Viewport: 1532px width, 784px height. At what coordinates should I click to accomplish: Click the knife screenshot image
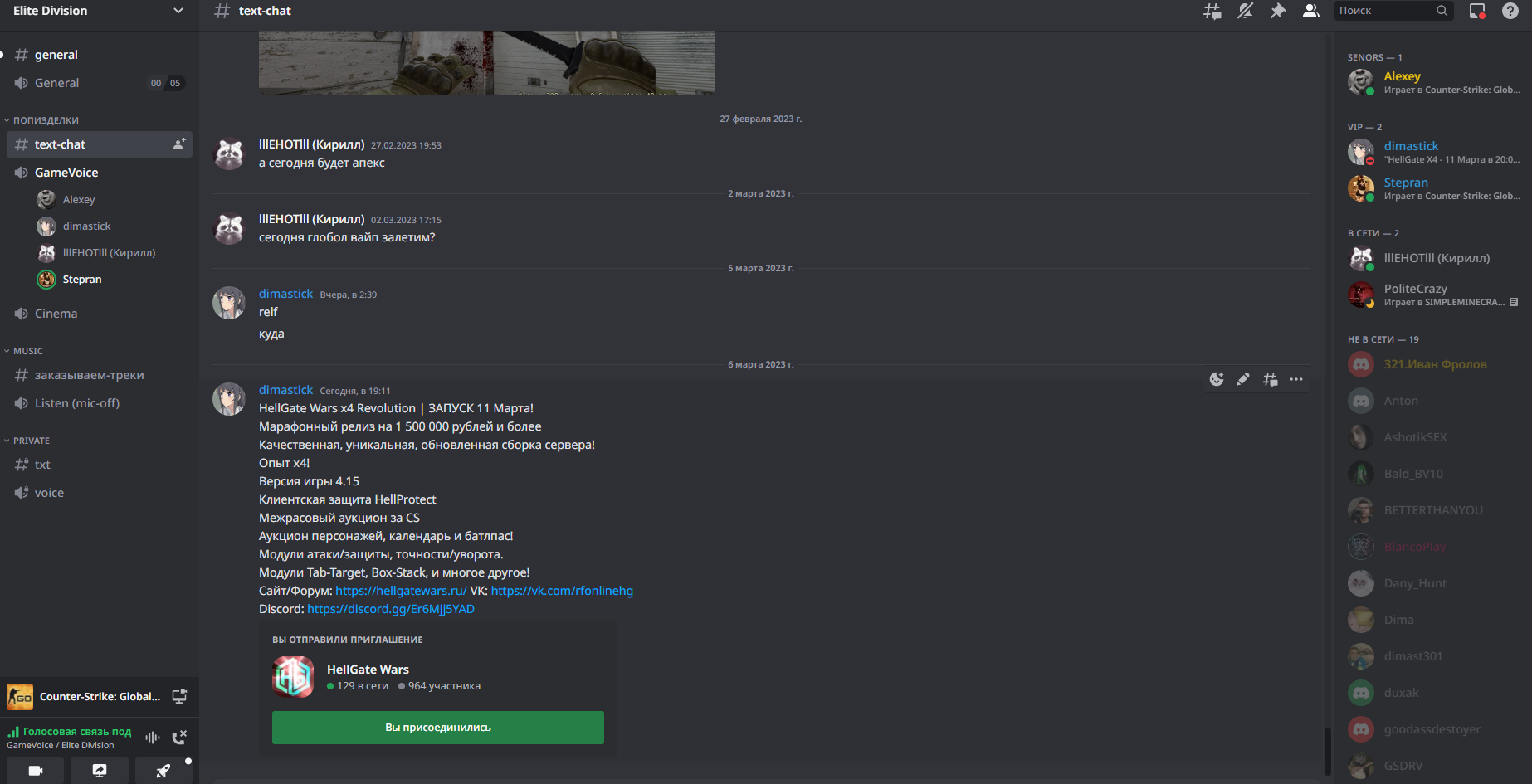click(x=487, y=63)
